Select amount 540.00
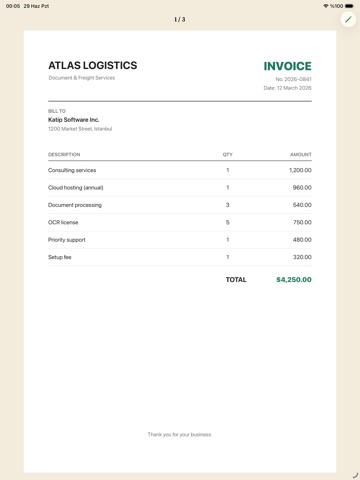 (x=302, y=205)
